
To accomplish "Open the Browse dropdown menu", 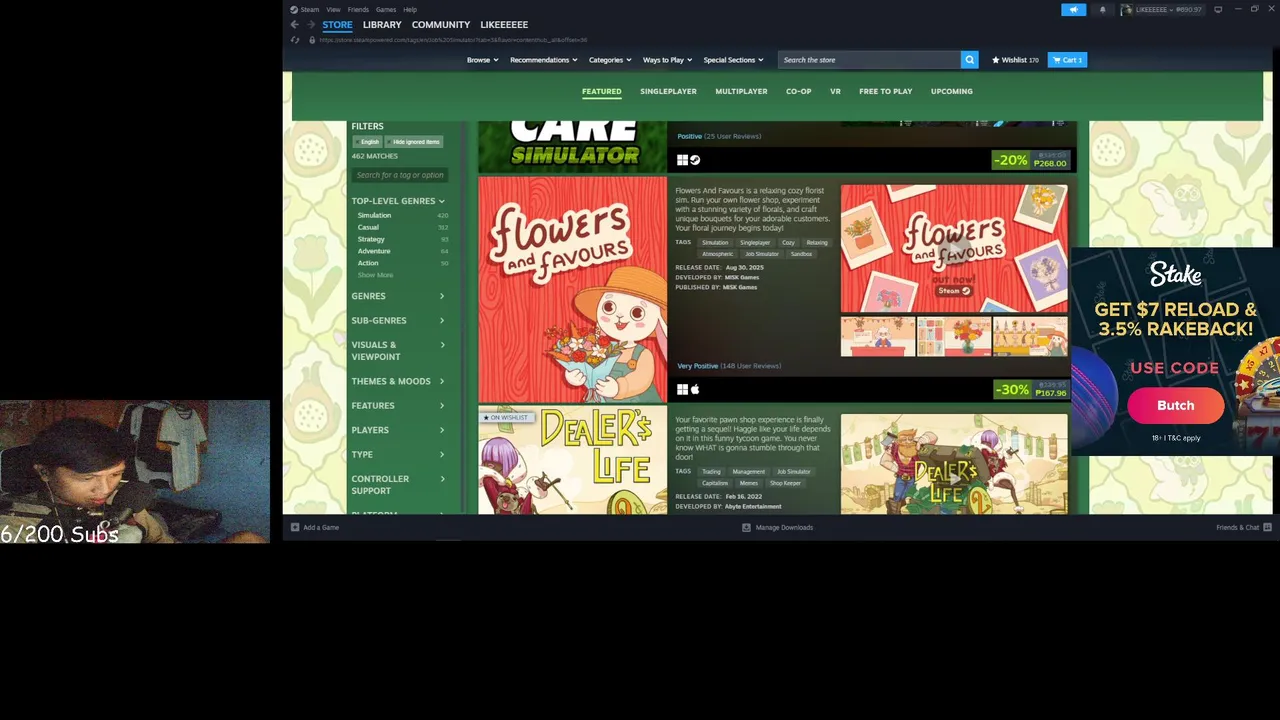I will [482, 60].
